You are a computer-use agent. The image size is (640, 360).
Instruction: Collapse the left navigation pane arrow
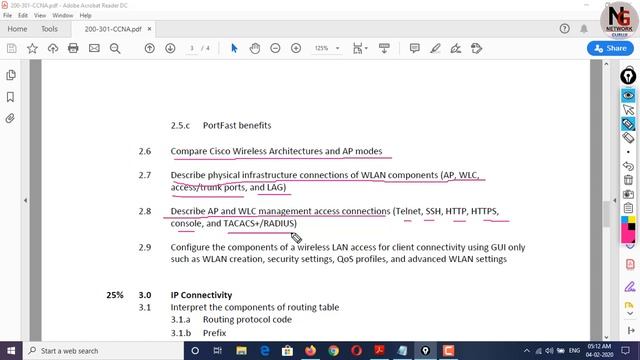click(x=25, y=200)
